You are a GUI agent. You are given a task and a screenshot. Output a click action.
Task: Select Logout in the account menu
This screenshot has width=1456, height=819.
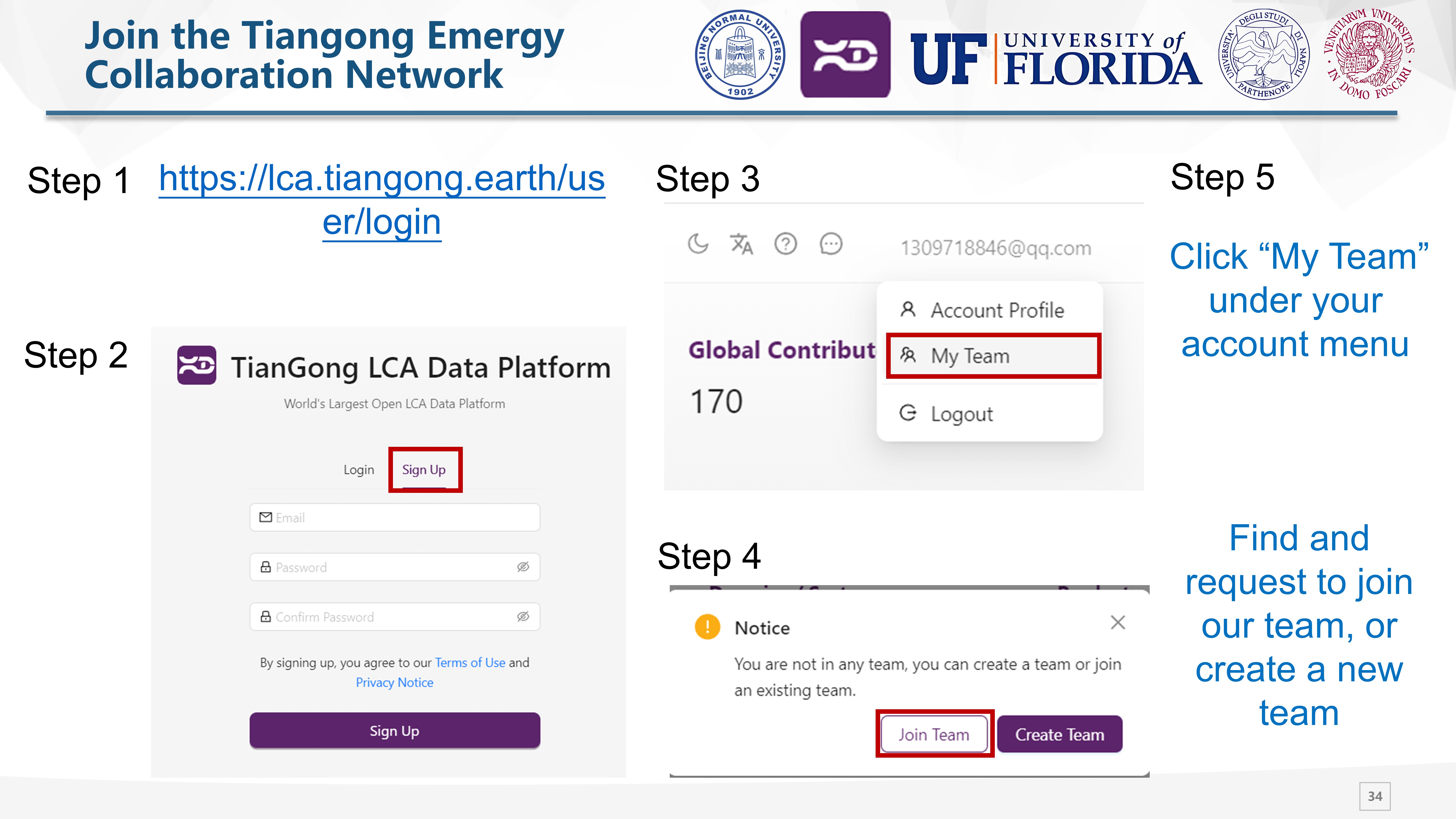pos(962,414)
